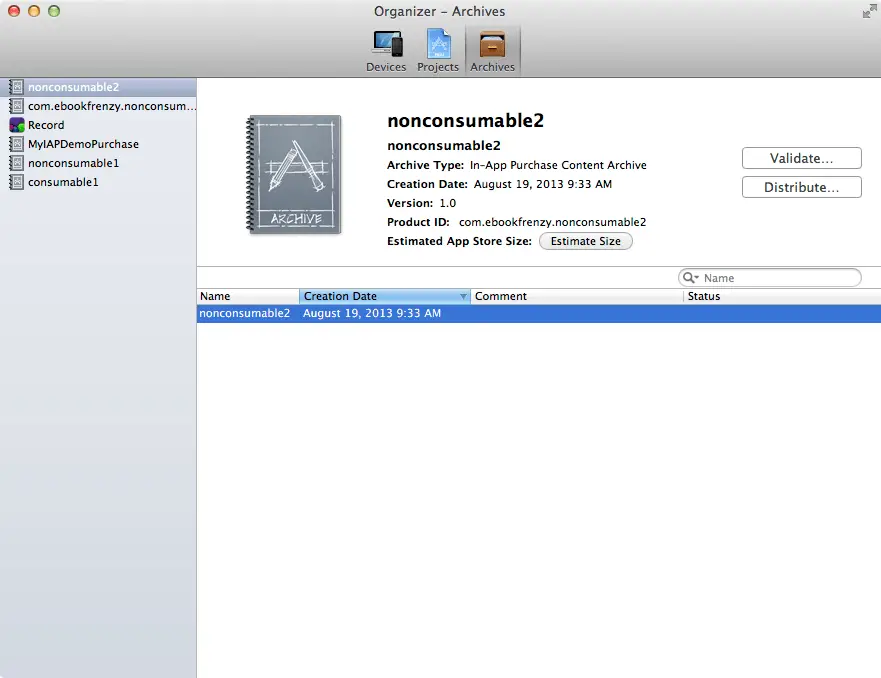Screen dimensions: 881x678
Task: Click the MyIAPDemoPurchase sidebar icon
Action: point(17,144)
